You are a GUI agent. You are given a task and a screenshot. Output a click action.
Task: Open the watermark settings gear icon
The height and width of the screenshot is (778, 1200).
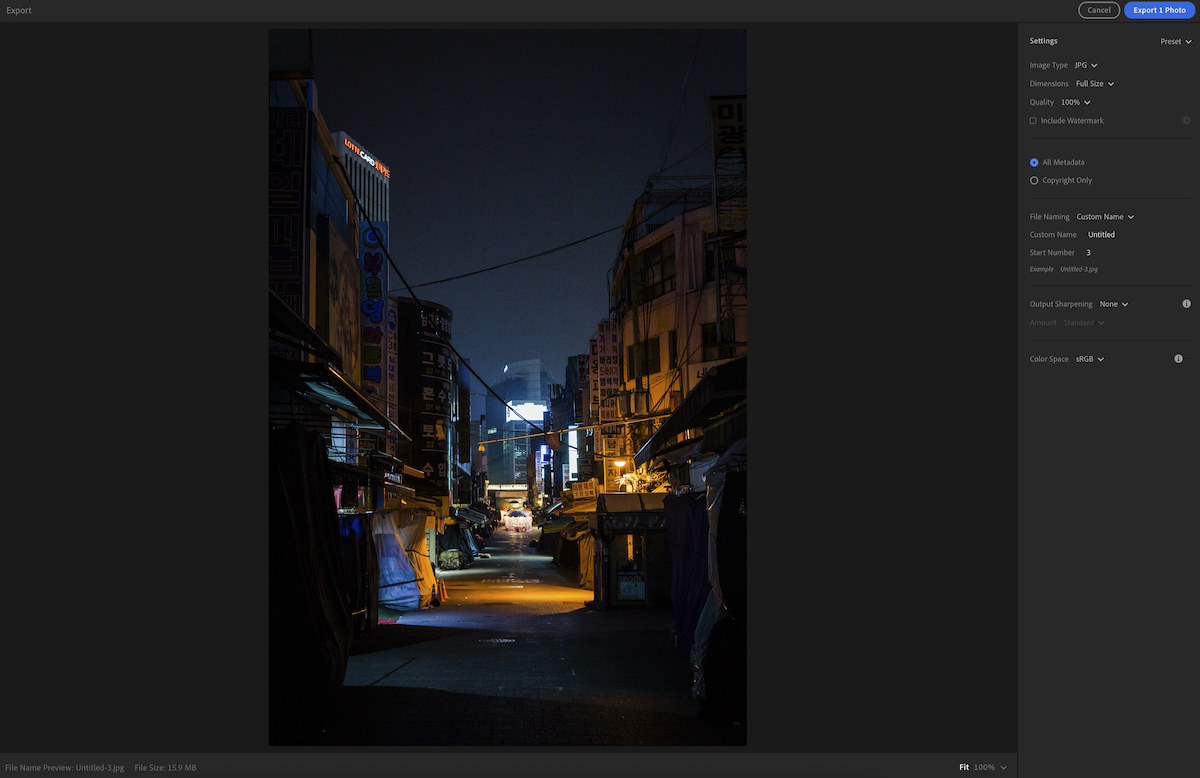pos(1186,120)
